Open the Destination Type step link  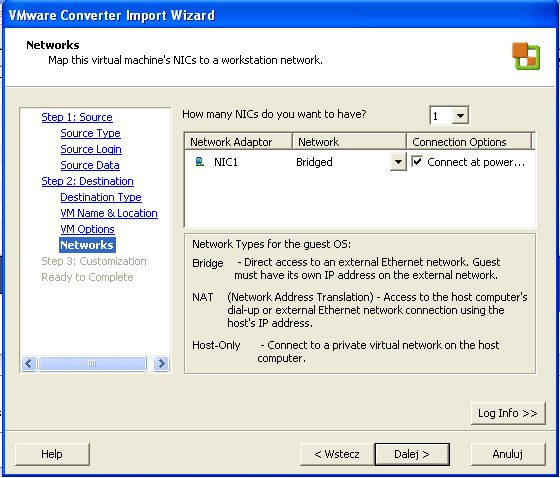pos(101,197)
